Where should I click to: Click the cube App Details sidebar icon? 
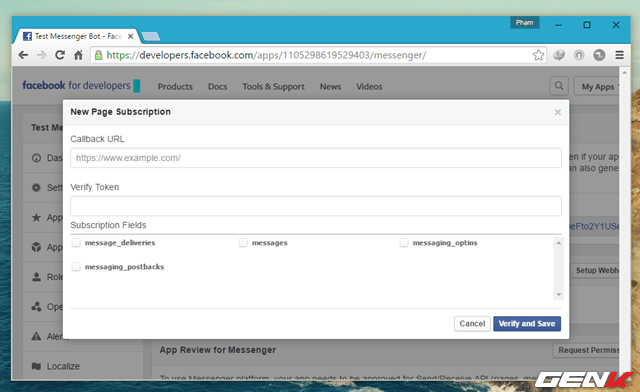pyautogui.click(x=36, y=247)
